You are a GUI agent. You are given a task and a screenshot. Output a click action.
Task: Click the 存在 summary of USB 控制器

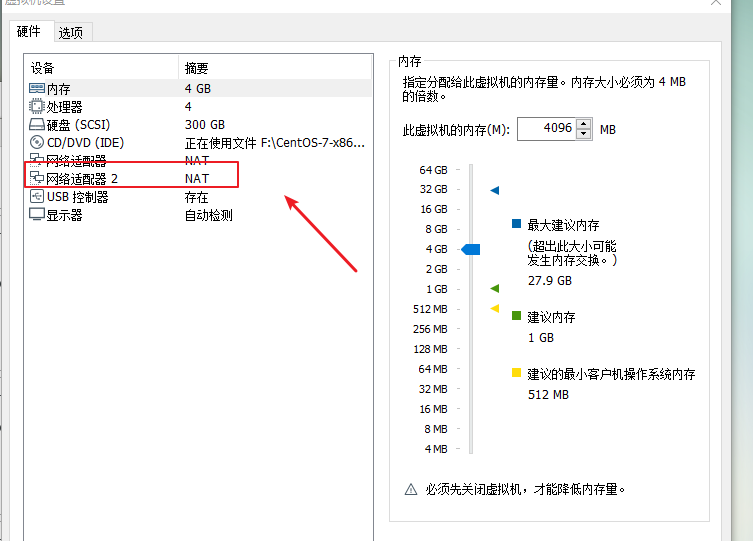point(196,197)
